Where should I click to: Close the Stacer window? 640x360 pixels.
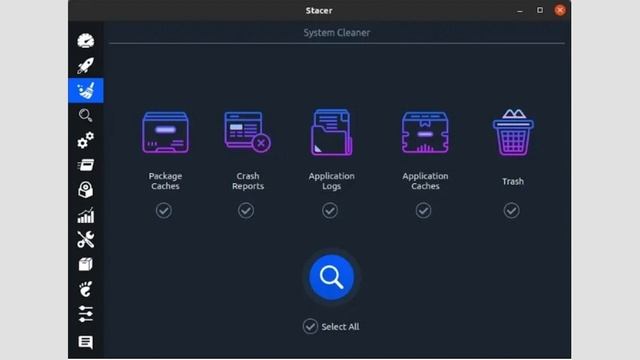click(560, 10)
